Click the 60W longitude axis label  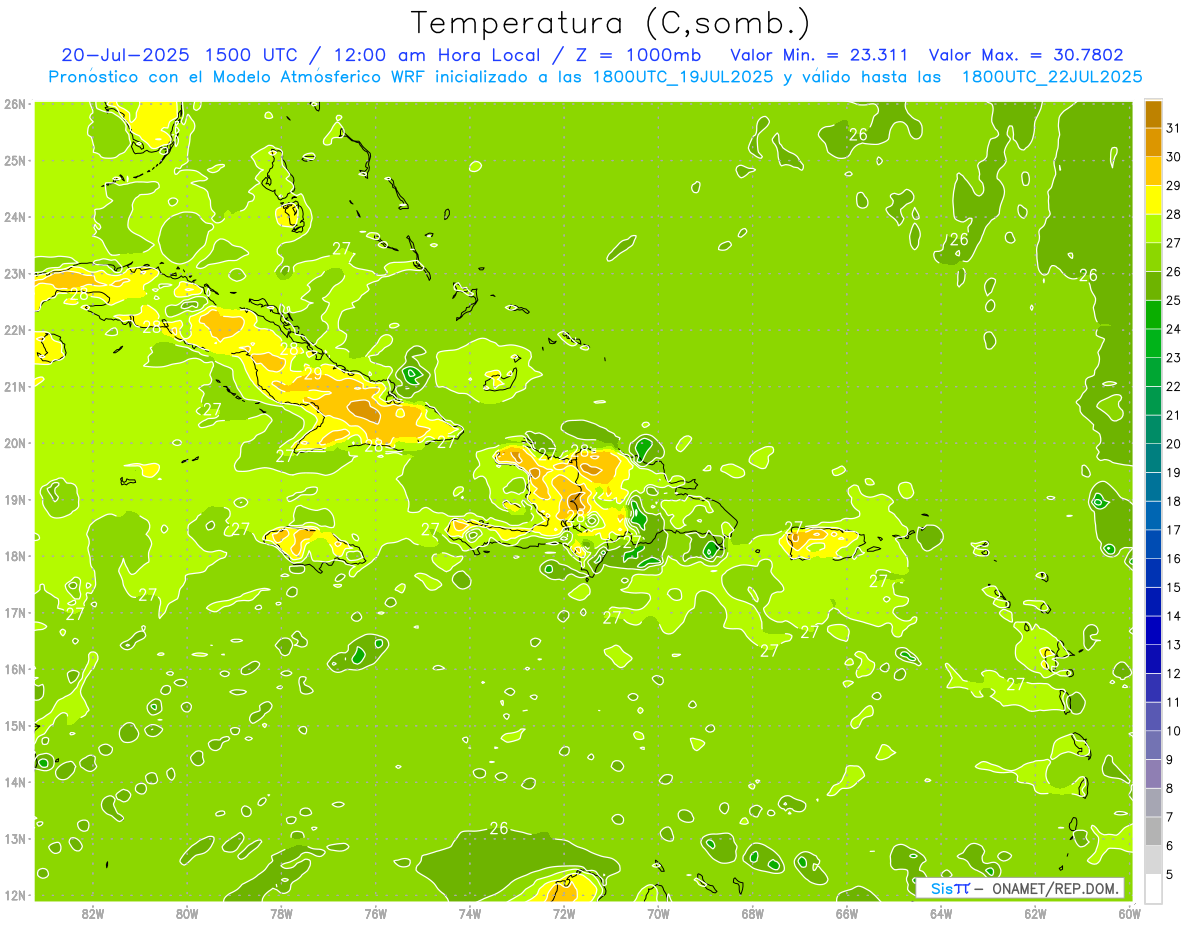pos(1130,913)
